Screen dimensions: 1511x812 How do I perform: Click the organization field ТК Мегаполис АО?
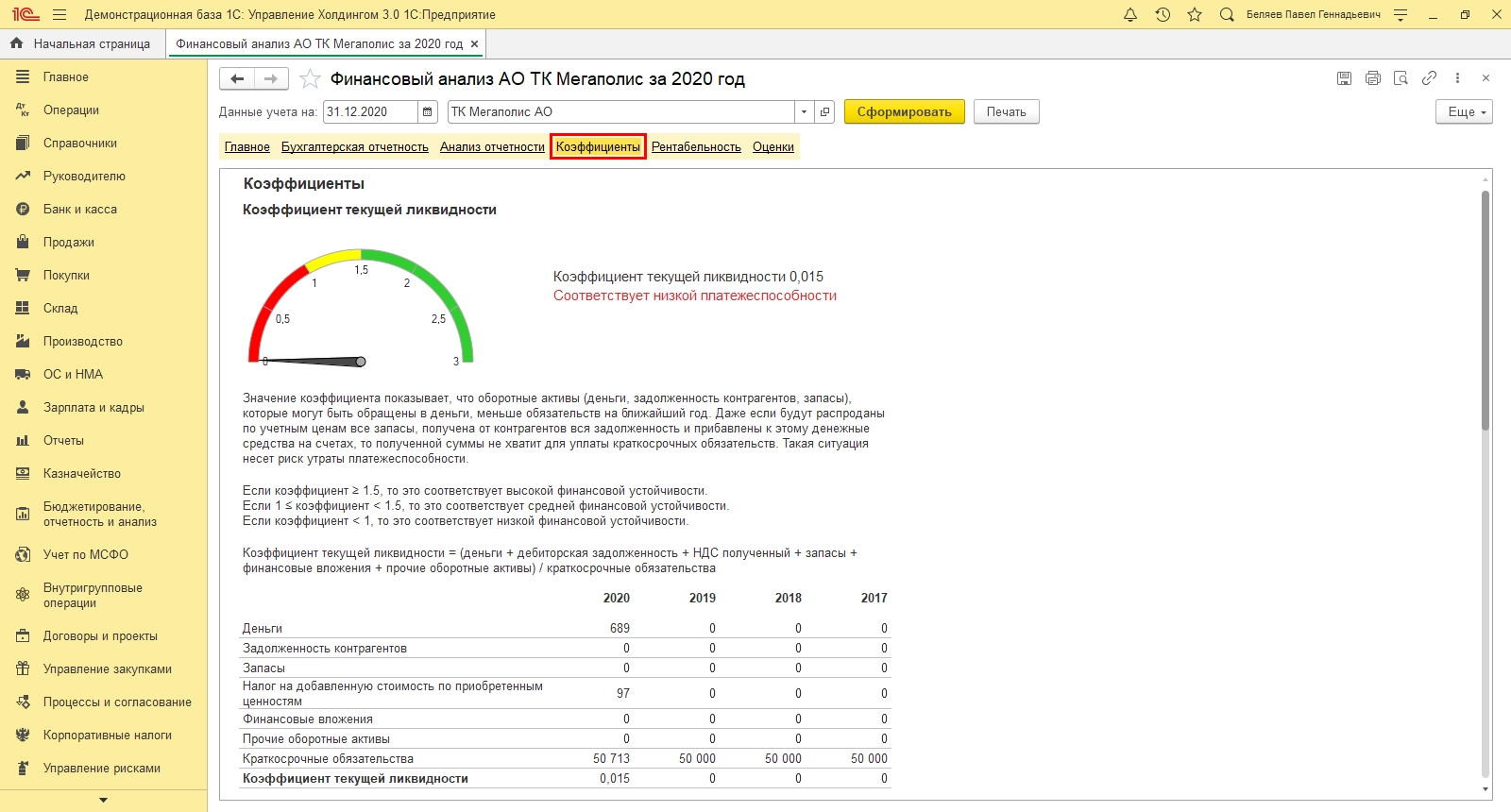click(x=621, y=112)
